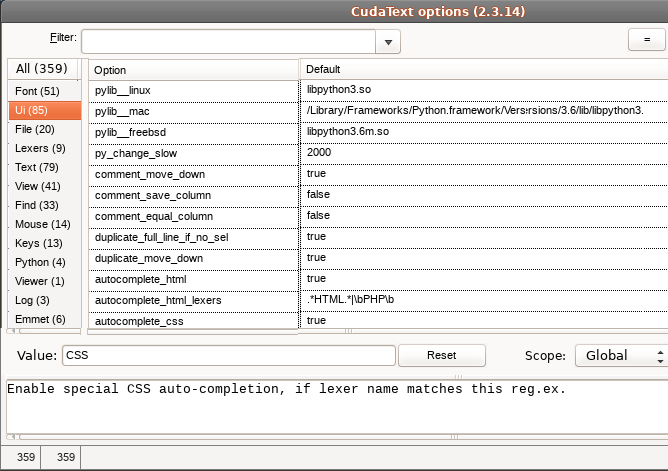Select the Viewer (1) category

44,281
